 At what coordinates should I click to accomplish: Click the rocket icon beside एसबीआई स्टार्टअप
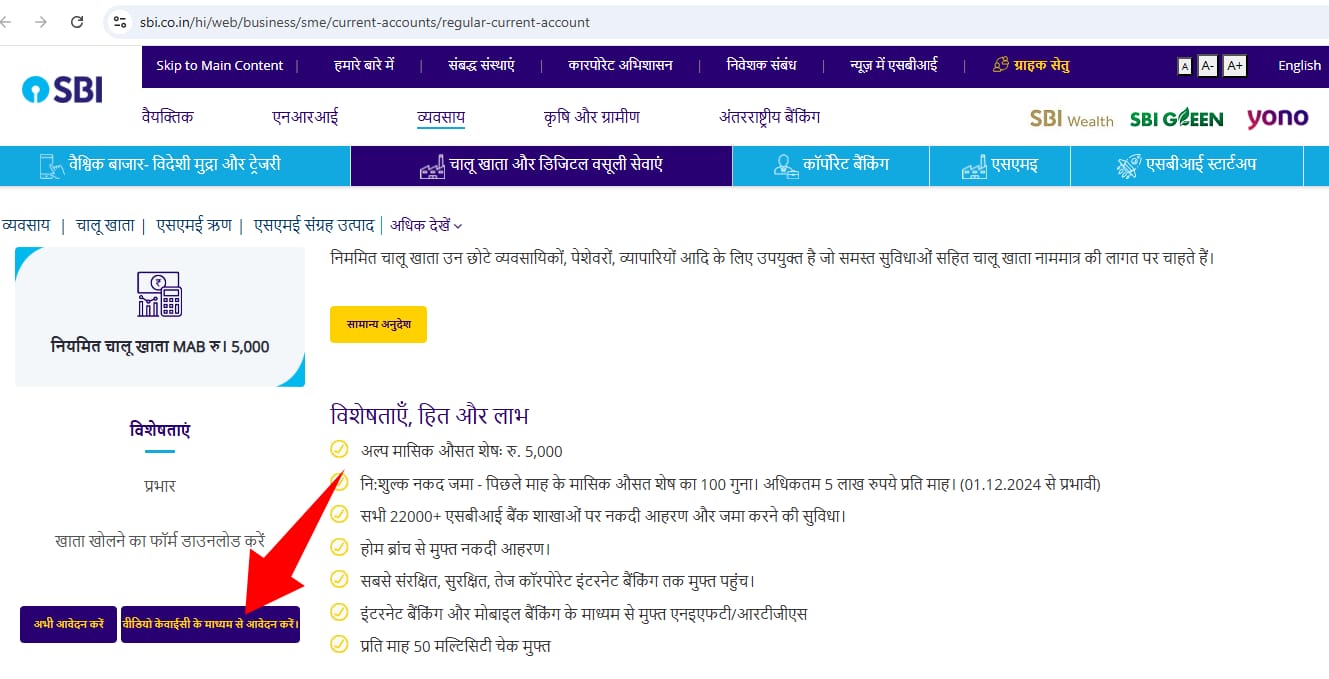pos(1129,166)
